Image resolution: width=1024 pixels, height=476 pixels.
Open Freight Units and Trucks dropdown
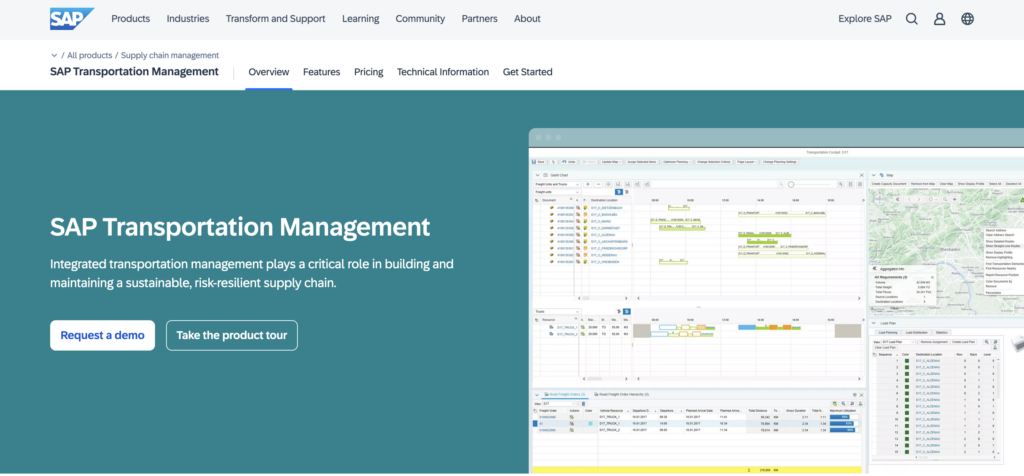(557, 184)
